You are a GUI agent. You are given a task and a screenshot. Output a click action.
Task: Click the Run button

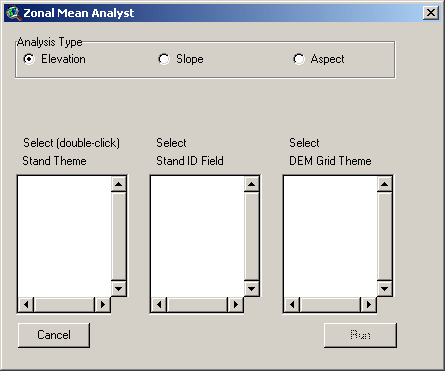(360, 335)
